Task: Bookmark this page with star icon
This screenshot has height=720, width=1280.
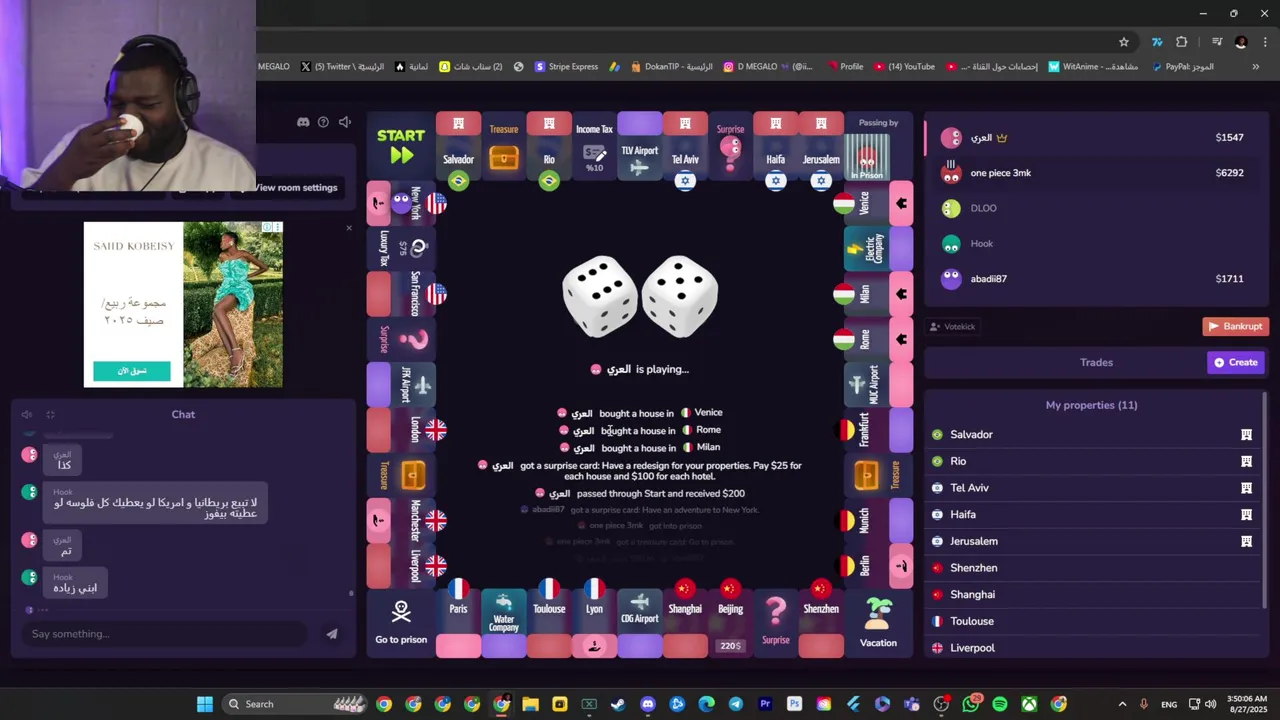Action: click(x=1124, y=42)
